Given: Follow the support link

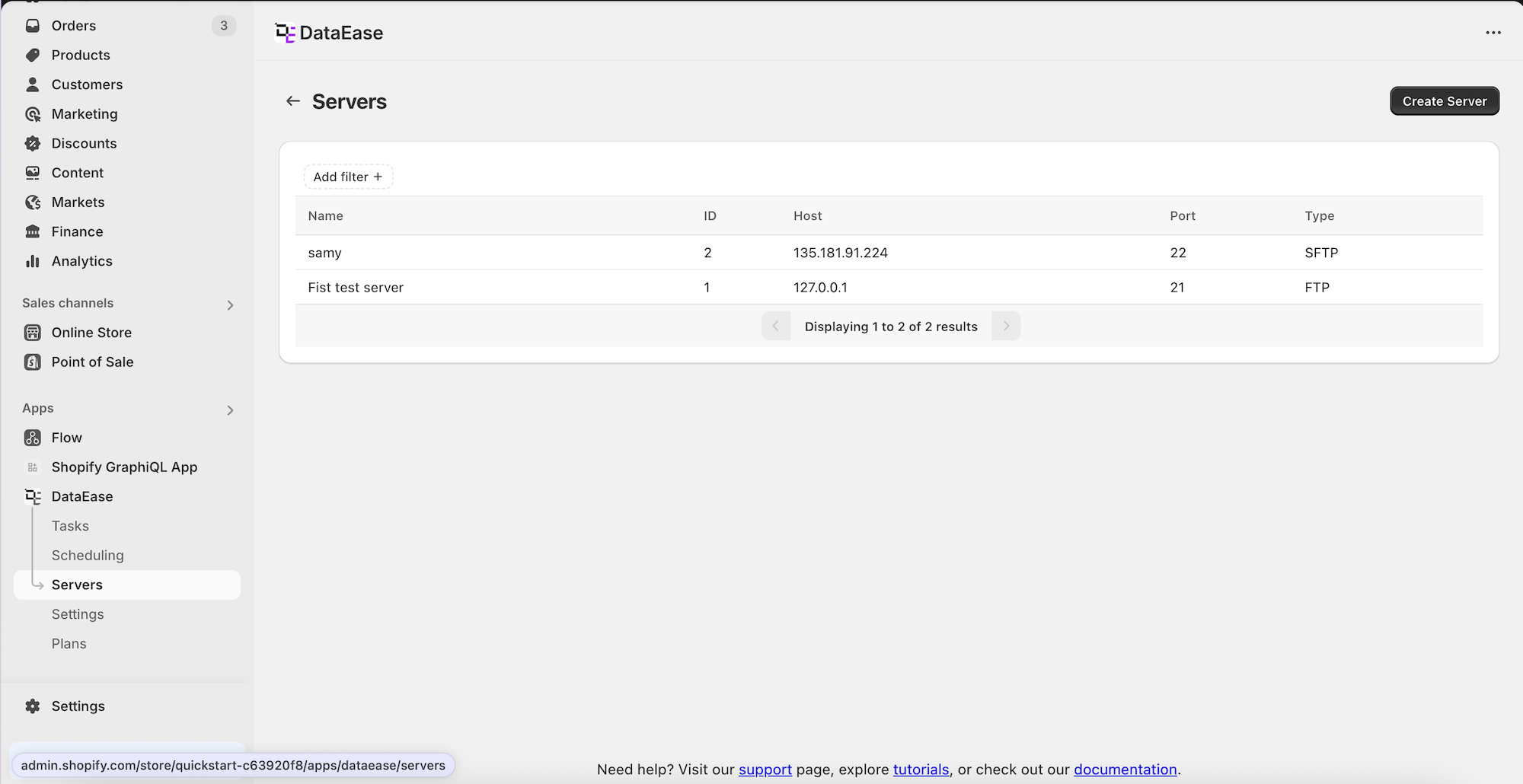Looking at the screenshot, I should tap(765, 770).
